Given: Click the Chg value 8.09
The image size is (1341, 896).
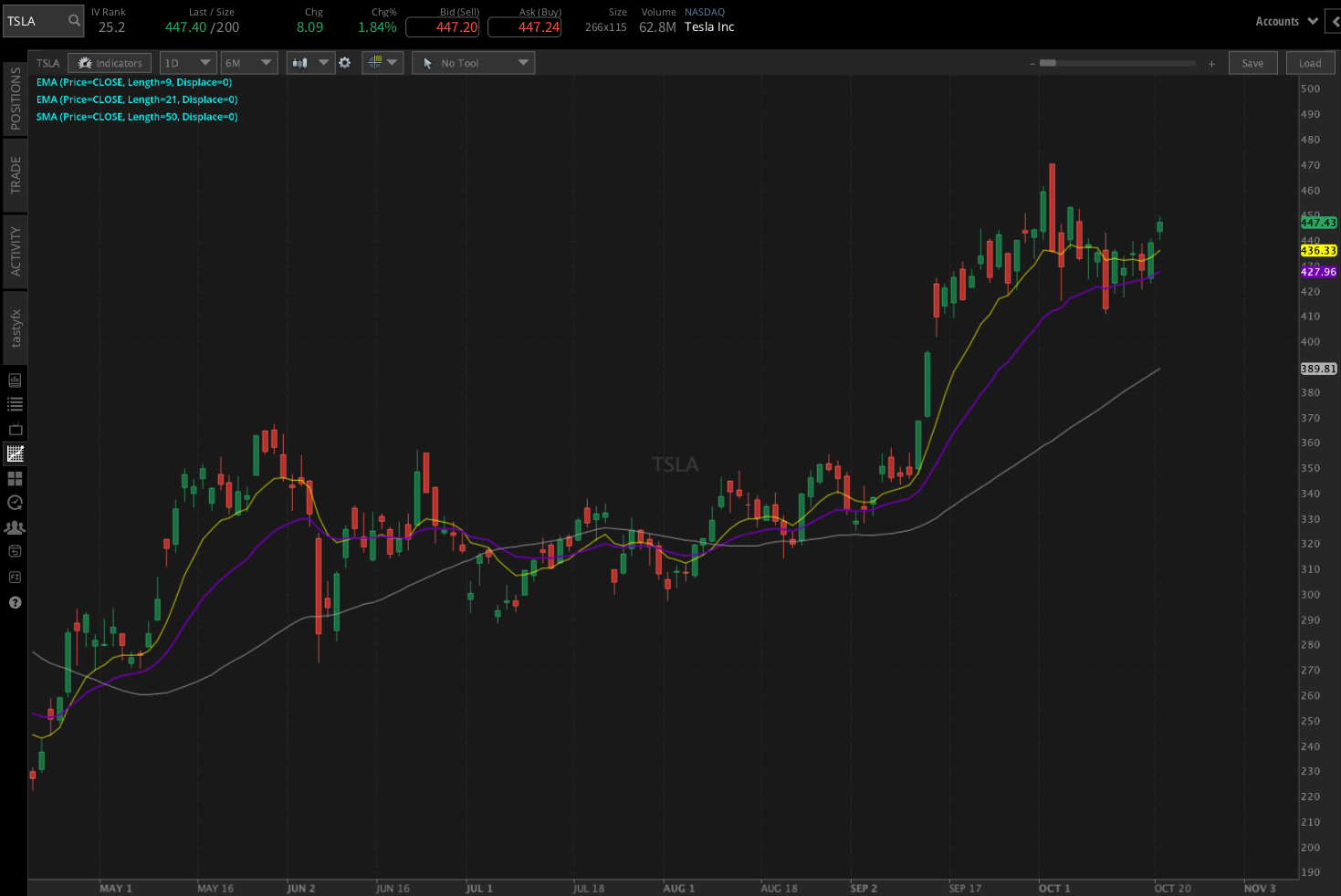Looking at the screenshot, I should [x=310, y=27].
